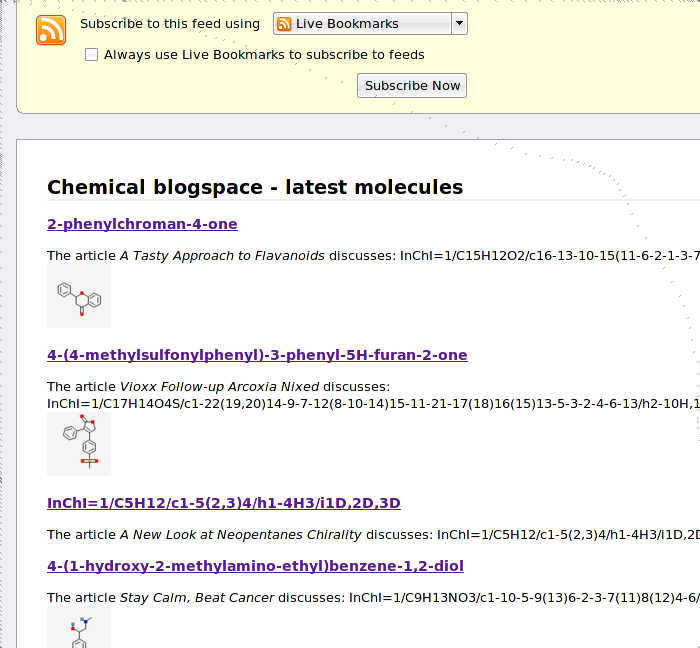This screenshot has height=648, width=700.
Task: Click the benzene-1,2-diol molecule image at bottom
Action: pyautogui.click(x=79, y=629)
